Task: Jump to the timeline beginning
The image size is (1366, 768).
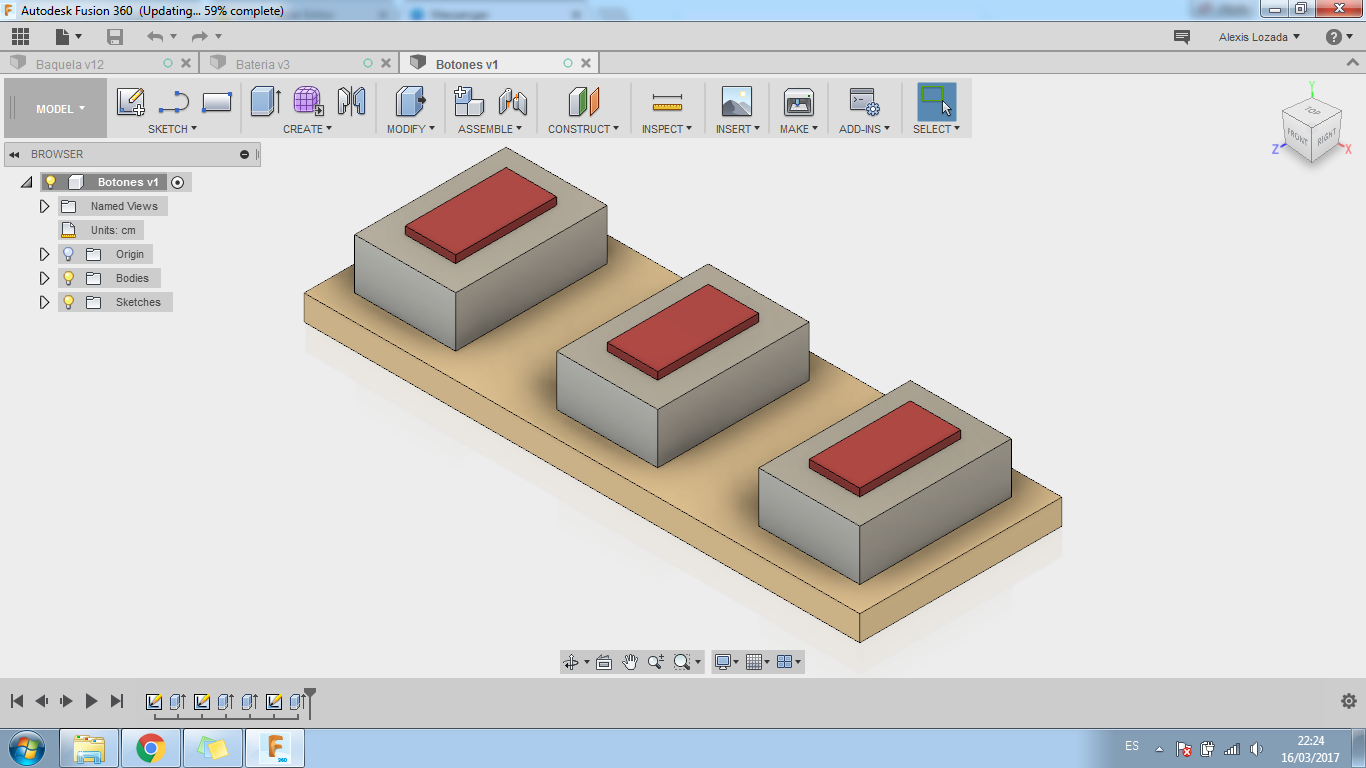Action: (x=17, y=701)
